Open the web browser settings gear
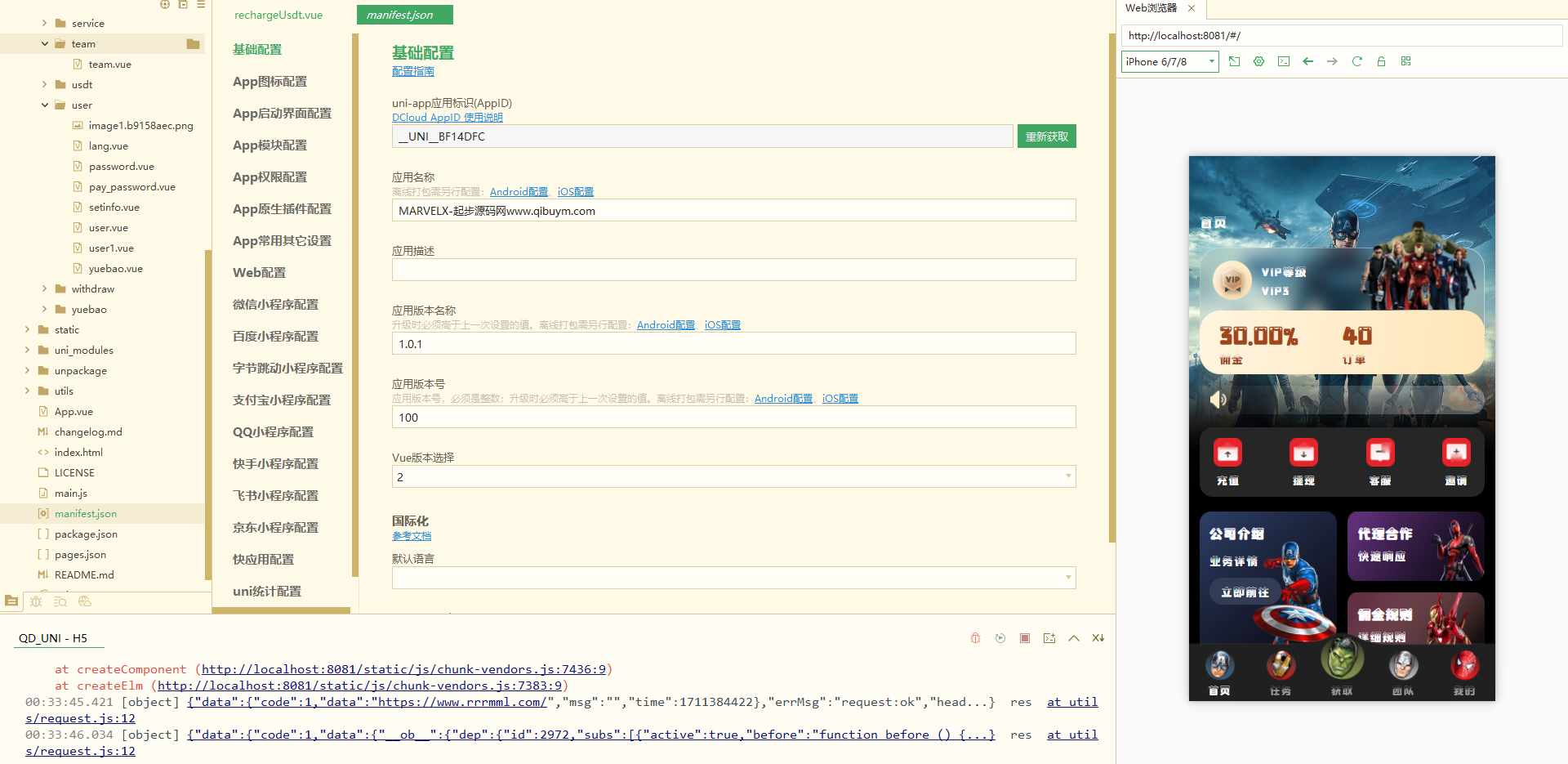The width and height of the screenshot is (1568, 764). click(1258, 61)
